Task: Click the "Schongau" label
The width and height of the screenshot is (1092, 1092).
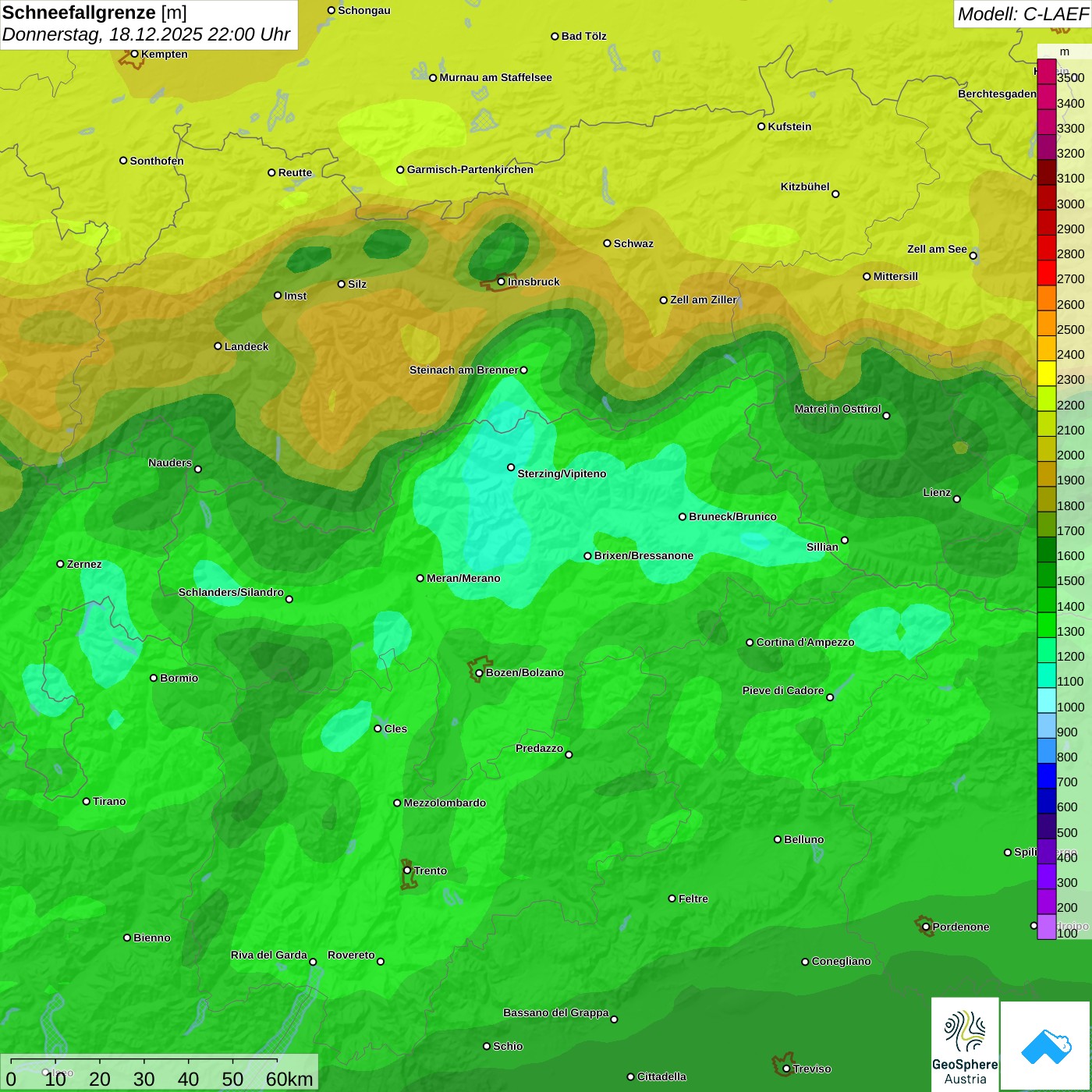Action: click(363, 10)
